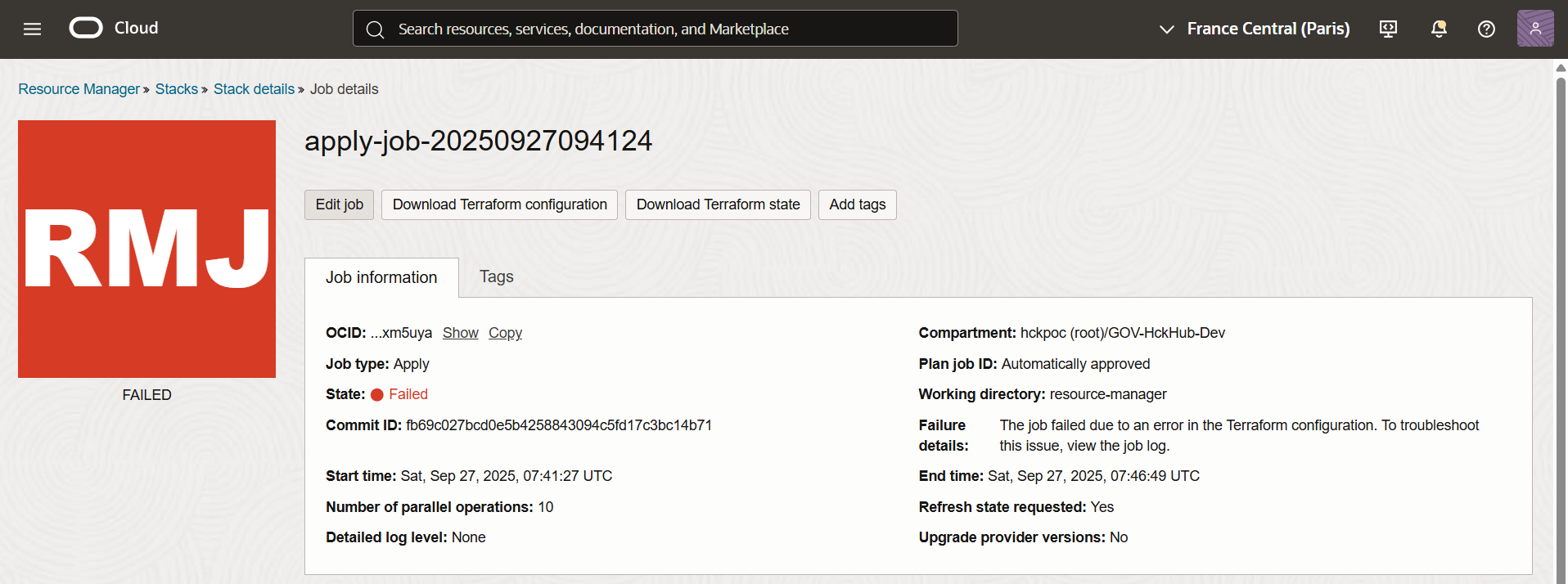The height and width of the screenshot is (584, 1568).
Task: Expand the France Central (Paris) region dropdown
Action: coord(1255,29)
